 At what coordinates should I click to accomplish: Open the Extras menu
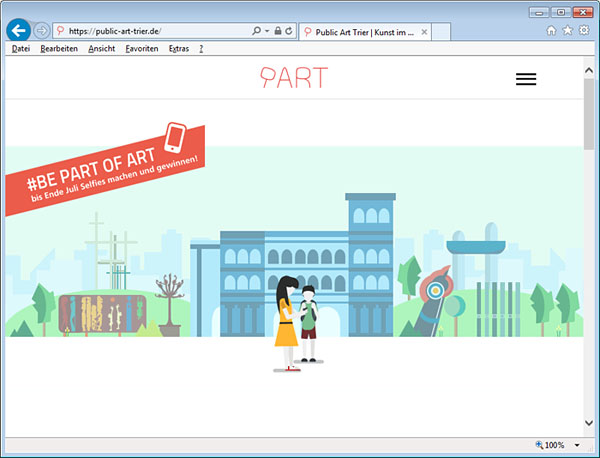[179, 49]
